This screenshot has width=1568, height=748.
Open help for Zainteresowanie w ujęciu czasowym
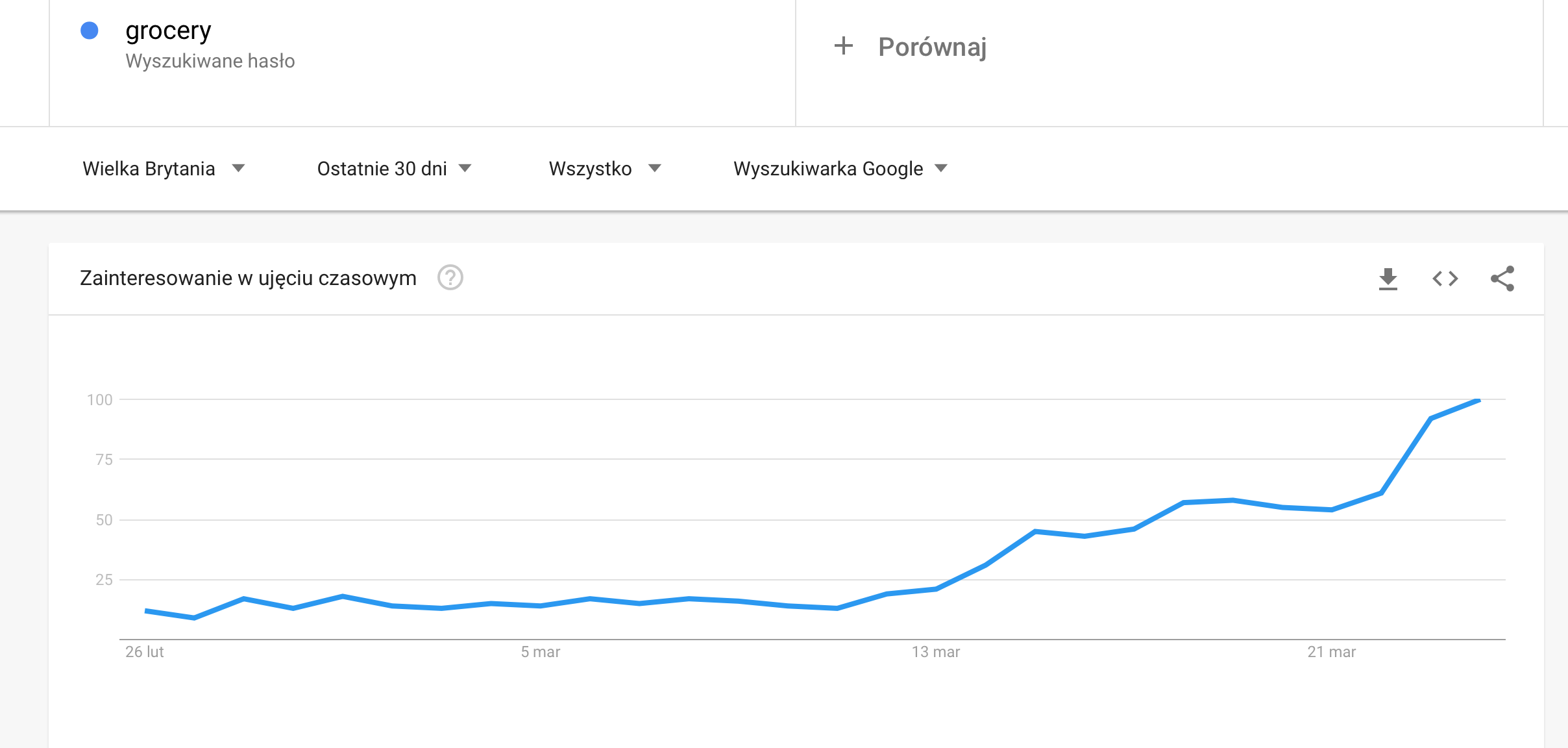coord(450,278)
